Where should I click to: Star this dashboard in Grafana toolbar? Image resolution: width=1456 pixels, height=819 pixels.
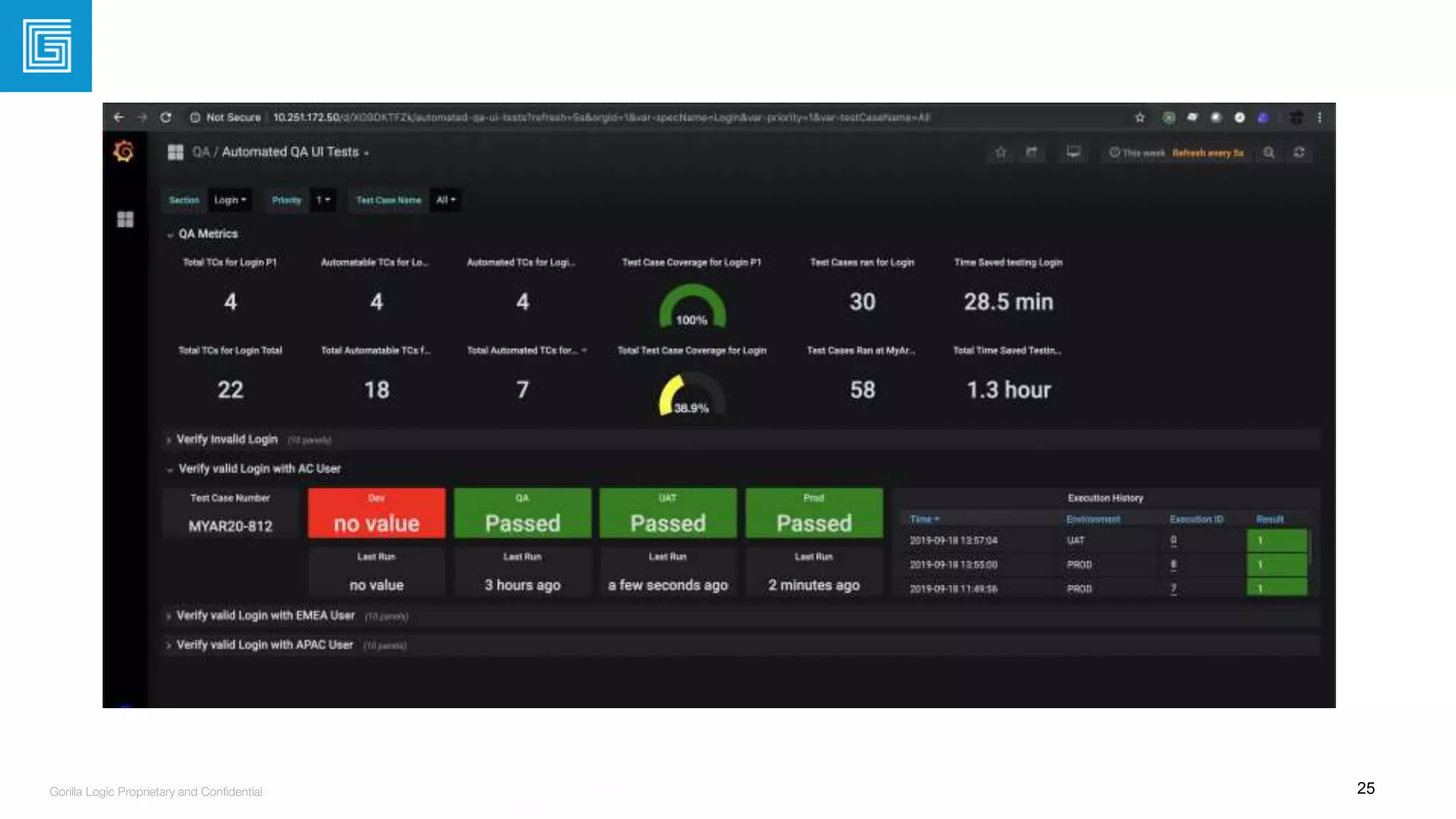(x=1001, y=152)
